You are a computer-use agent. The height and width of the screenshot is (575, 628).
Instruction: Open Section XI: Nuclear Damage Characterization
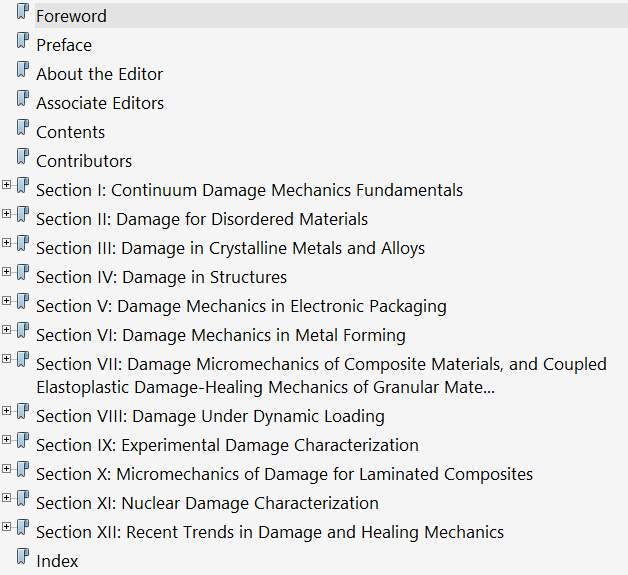pos(207,503)
